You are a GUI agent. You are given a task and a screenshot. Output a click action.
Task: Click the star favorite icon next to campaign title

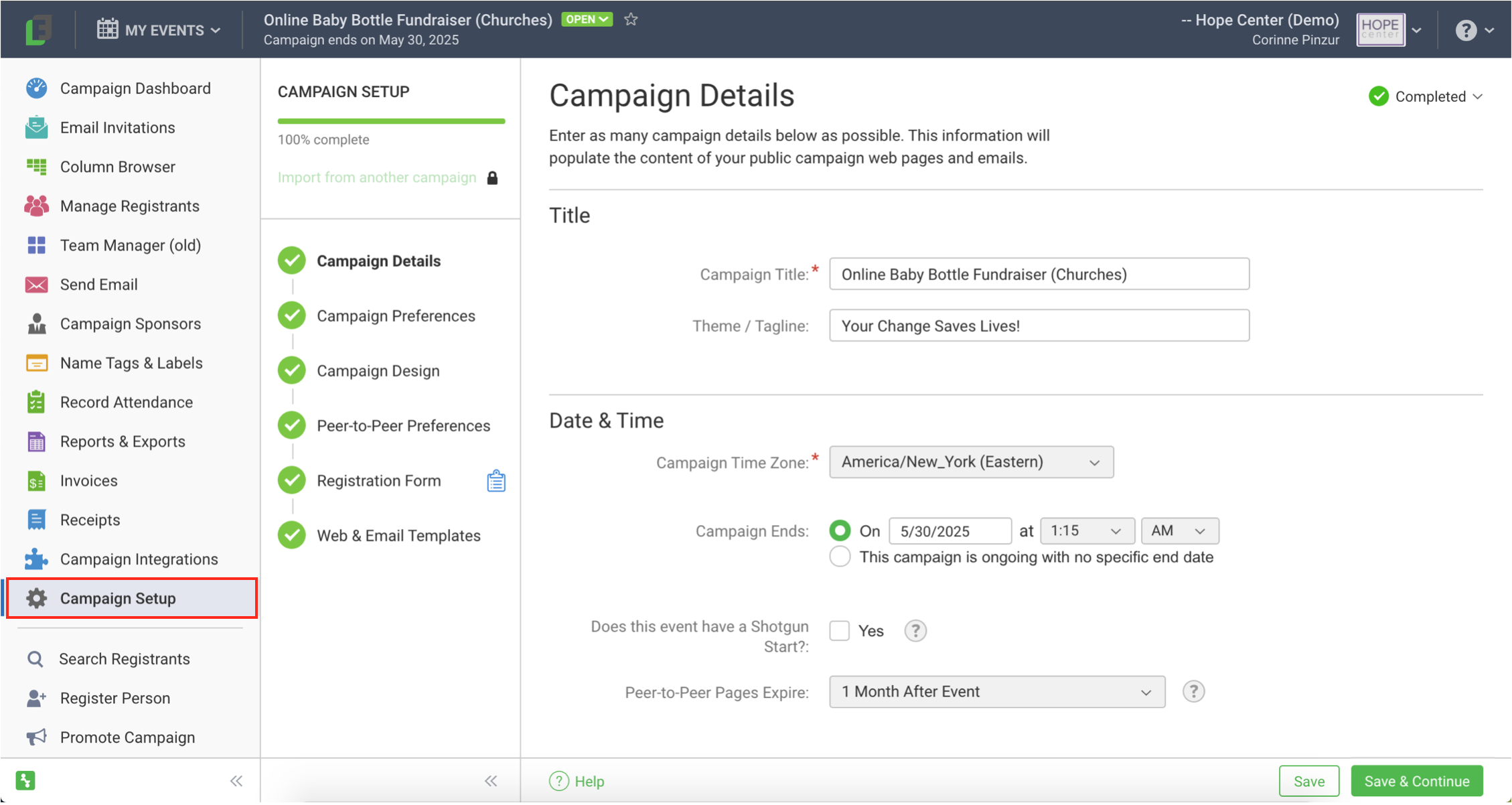[x=630, y=19]
